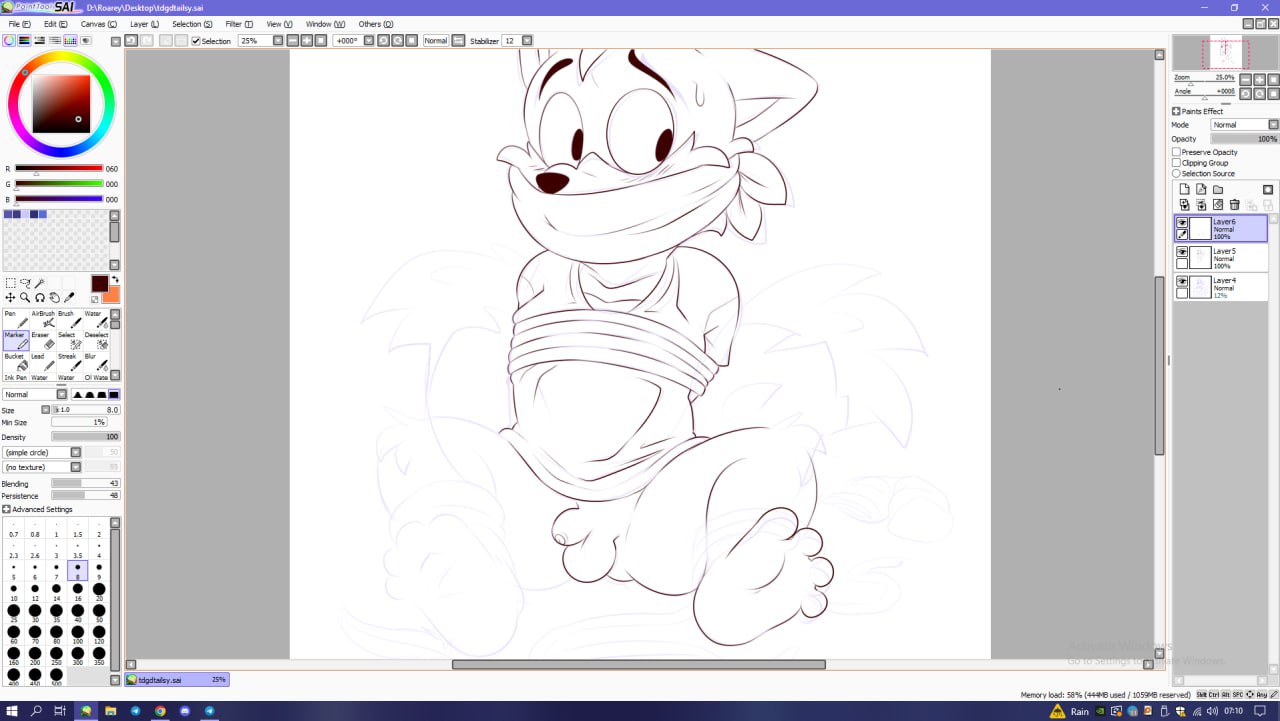Create a new layer folder
The width and height of the screenshot is (1280, 721).
[1218, 189]
